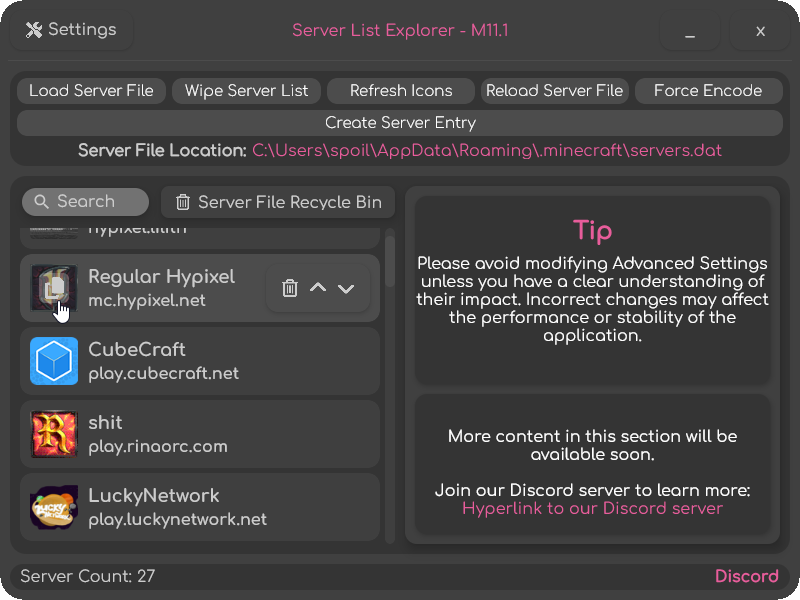Click Force Encode
Image resolution: width=800 pixels, height=600 pixels.
tap(708, 91)
